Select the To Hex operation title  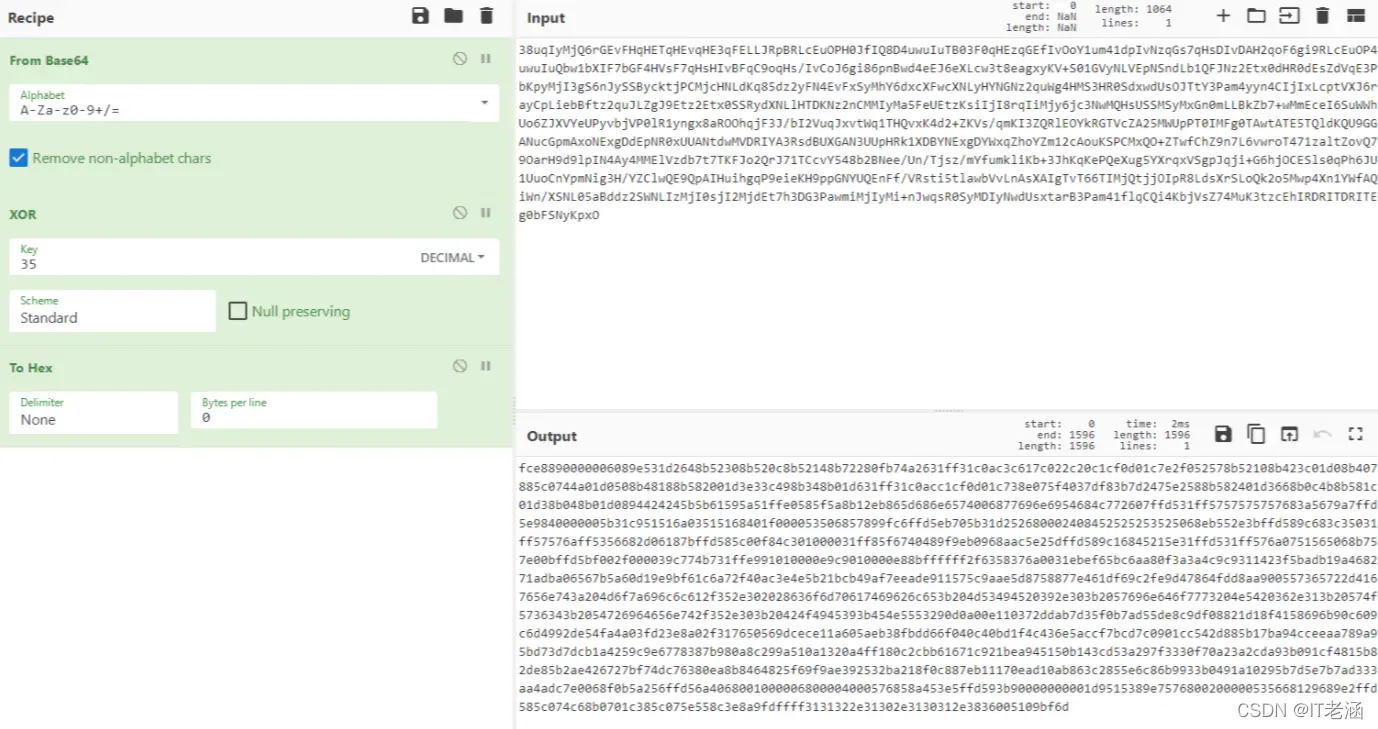click(31, 368)
